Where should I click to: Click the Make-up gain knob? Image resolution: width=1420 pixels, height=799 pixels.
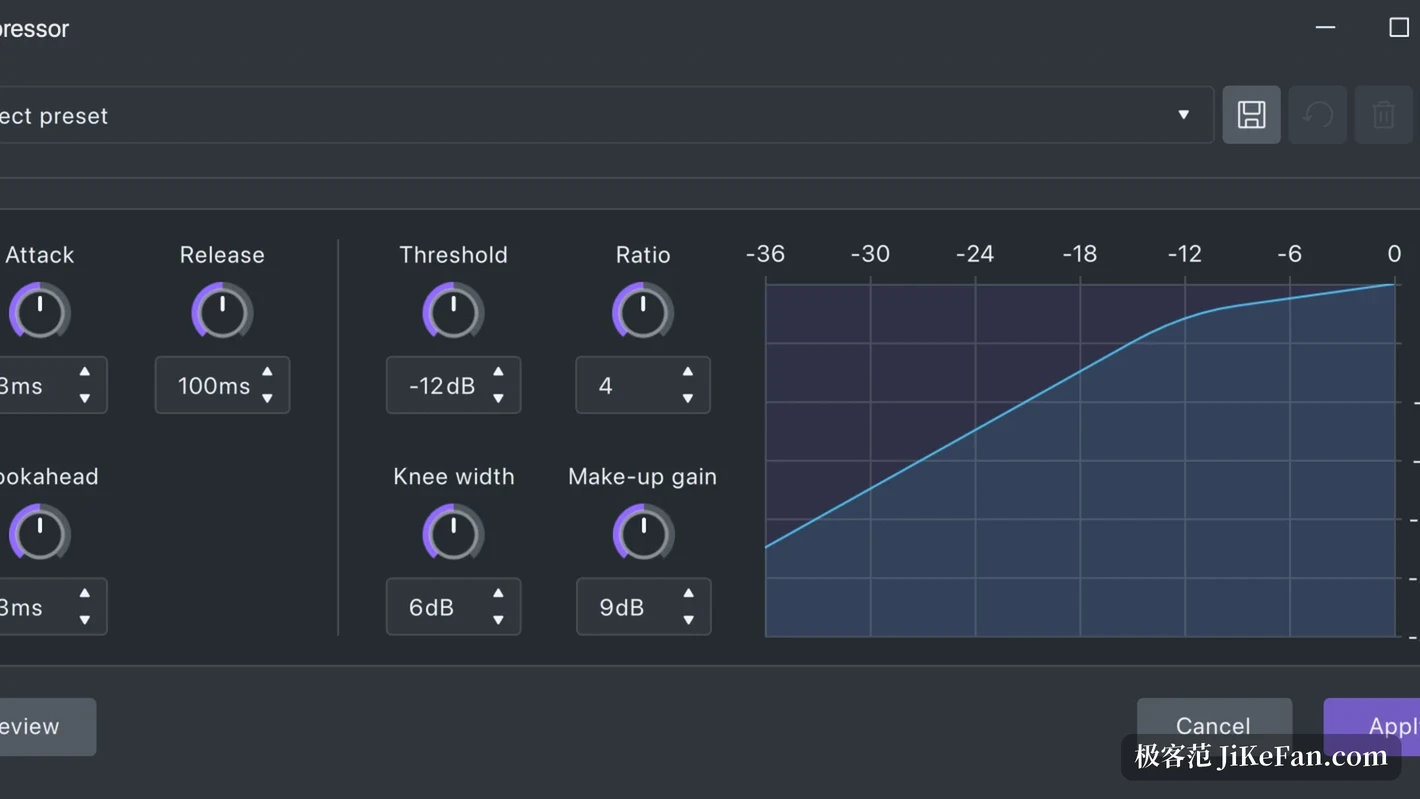click(643, 534)
